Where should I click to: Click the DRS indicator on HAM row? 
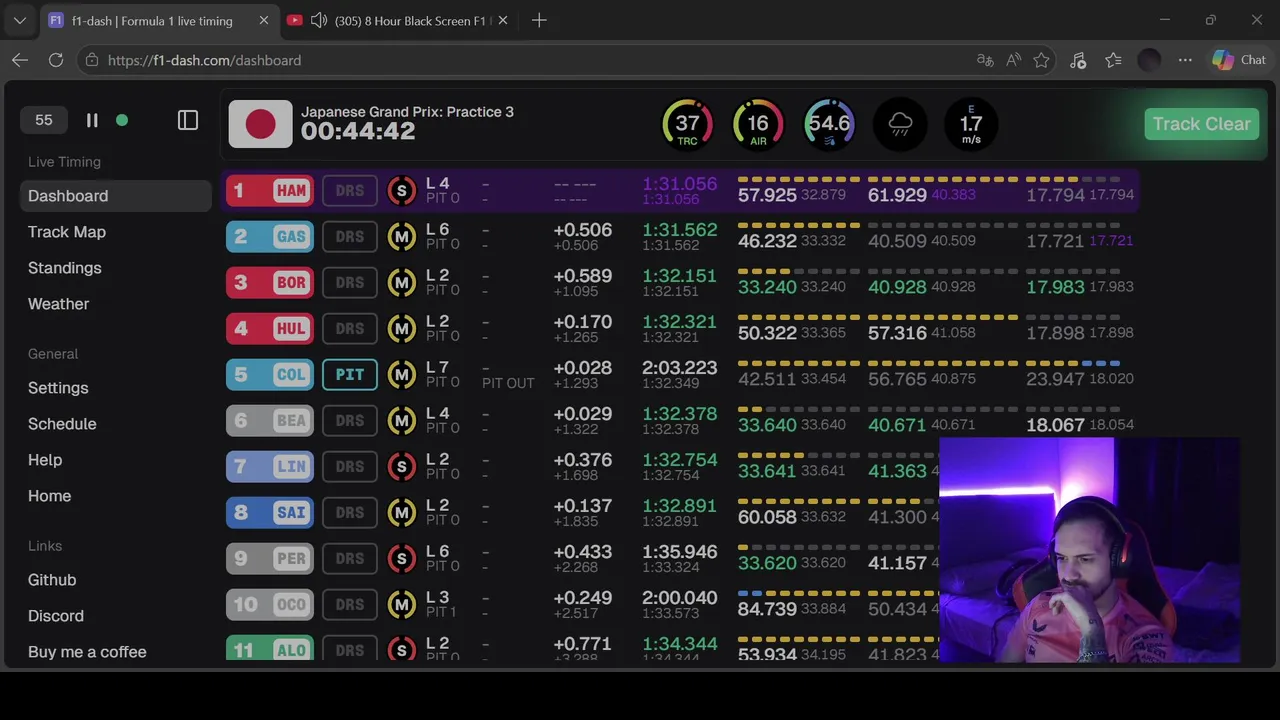[x=350, y=190]
